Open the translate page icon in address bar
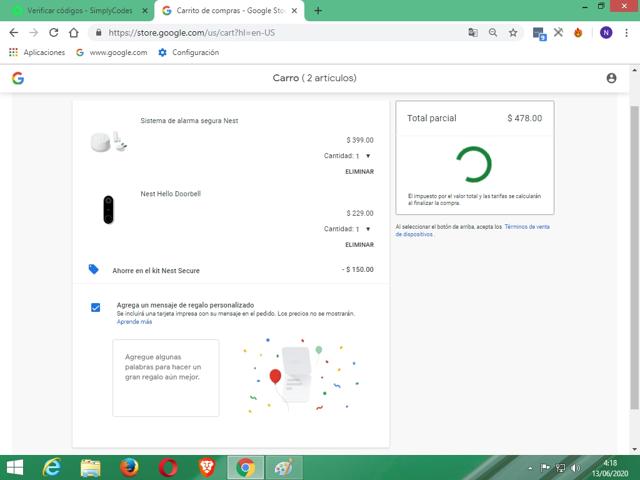The image size is (640, 480). click(x=473, y=33)
